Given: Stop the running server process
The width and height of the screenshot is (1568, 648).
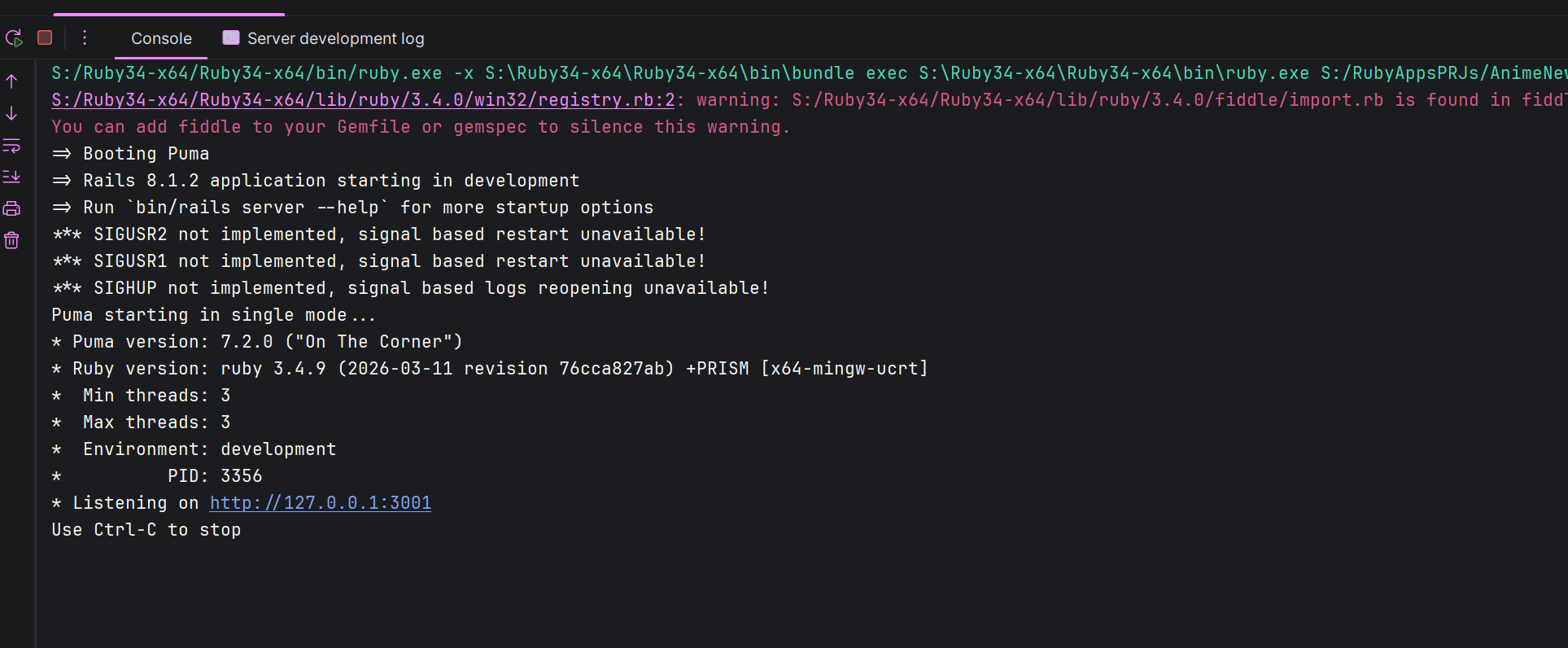Looking at the screenshot, I should 45,38.
